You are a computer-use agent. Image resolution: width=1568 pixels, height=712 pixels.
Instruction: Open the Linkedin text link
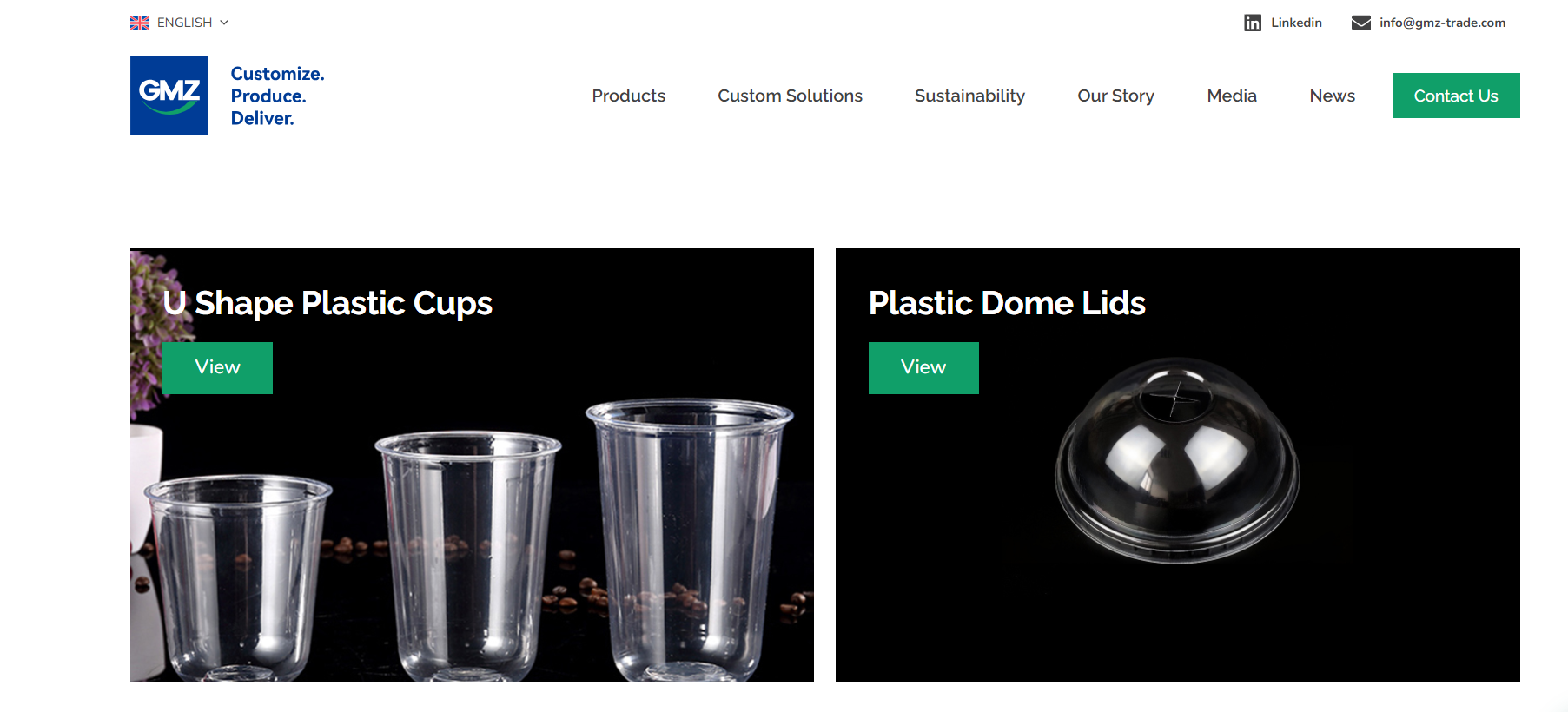pyautogui.click(x=1296, y=23)
